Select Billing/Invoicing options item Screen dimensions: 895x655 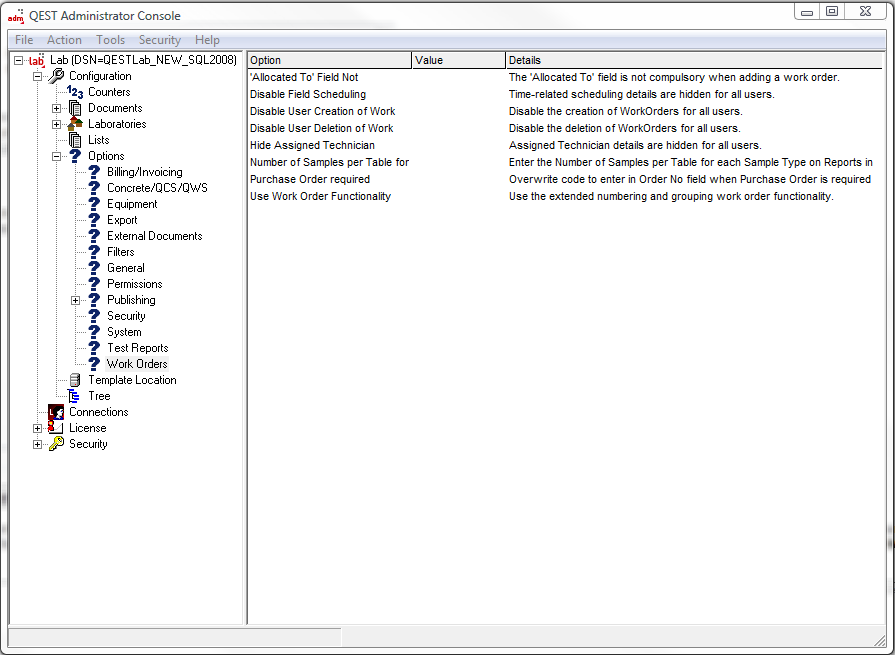144,172
